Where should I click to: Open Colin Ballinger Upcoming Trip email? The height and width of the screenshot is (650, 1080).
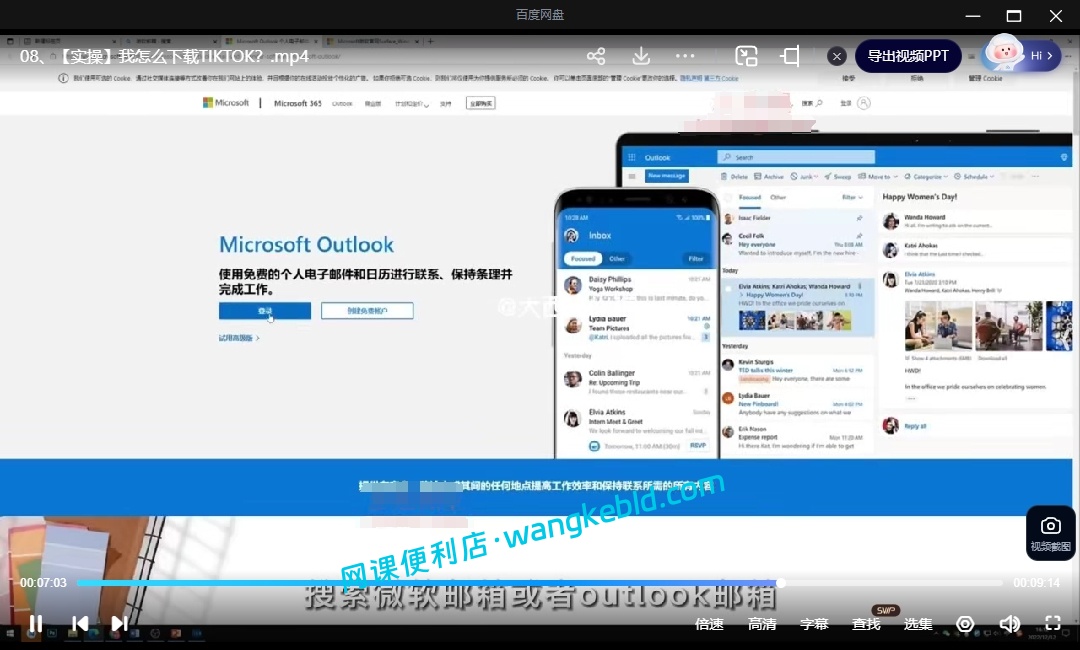(x=637, y=381)
